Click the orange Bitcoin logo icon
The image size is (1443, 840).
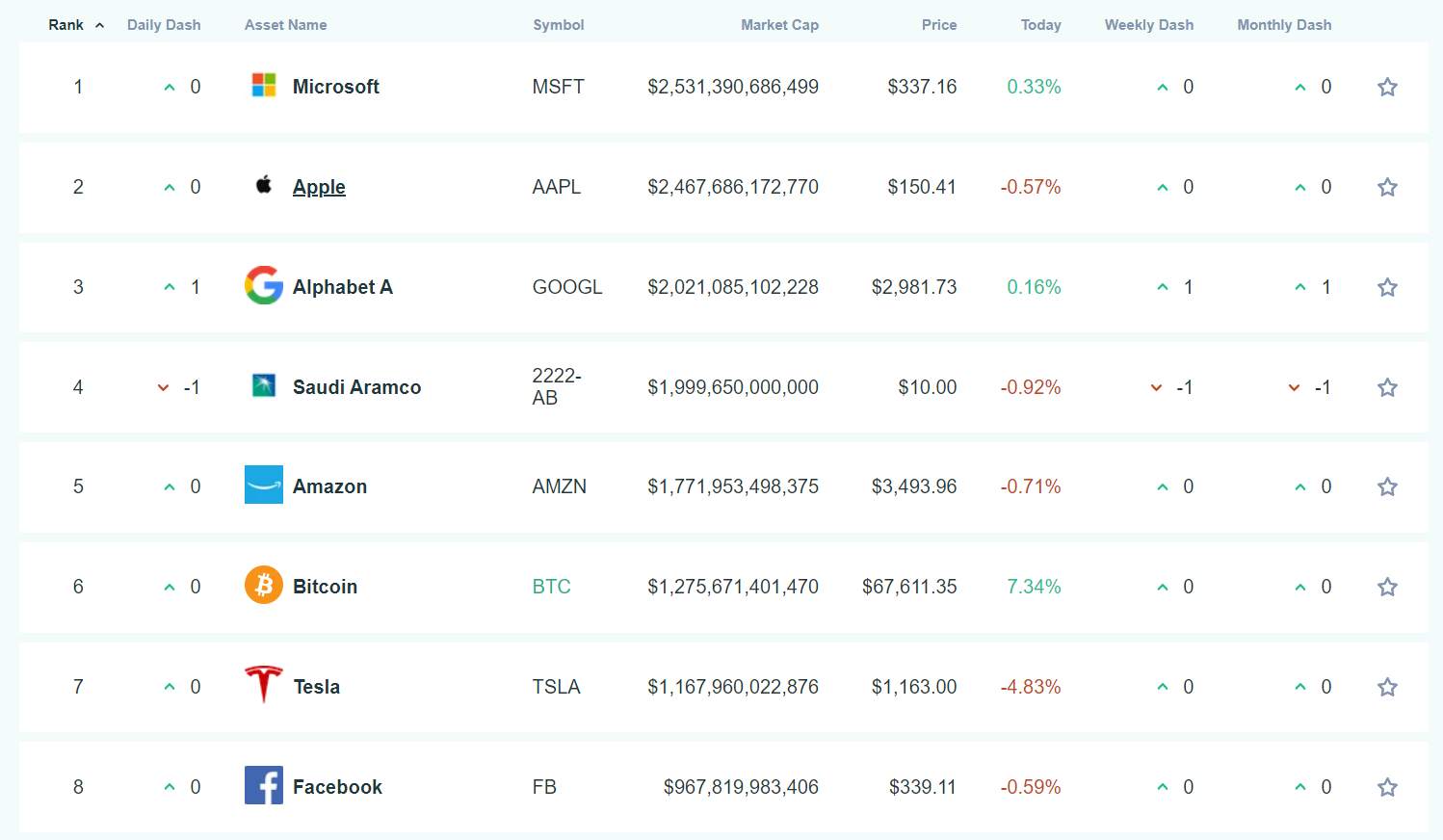pos(264,586)
